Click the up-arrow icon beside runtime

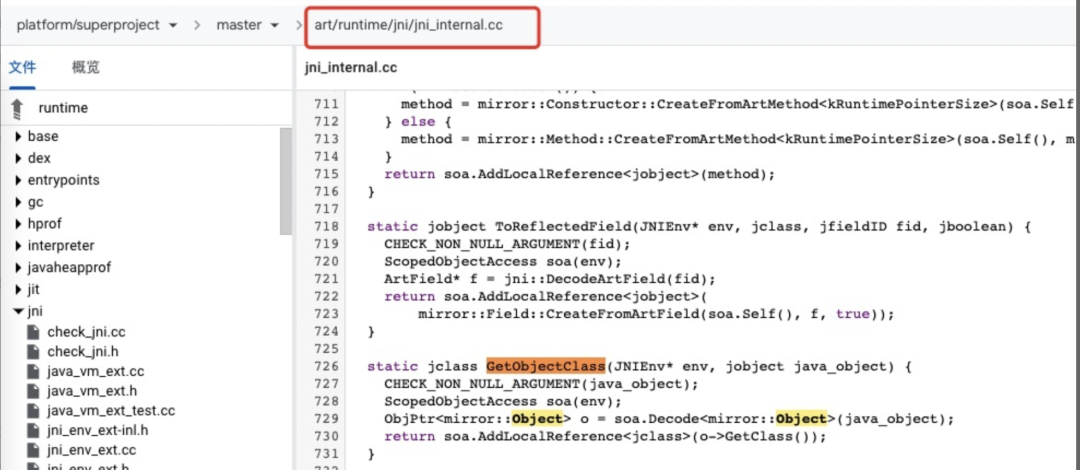click(17, 108)
